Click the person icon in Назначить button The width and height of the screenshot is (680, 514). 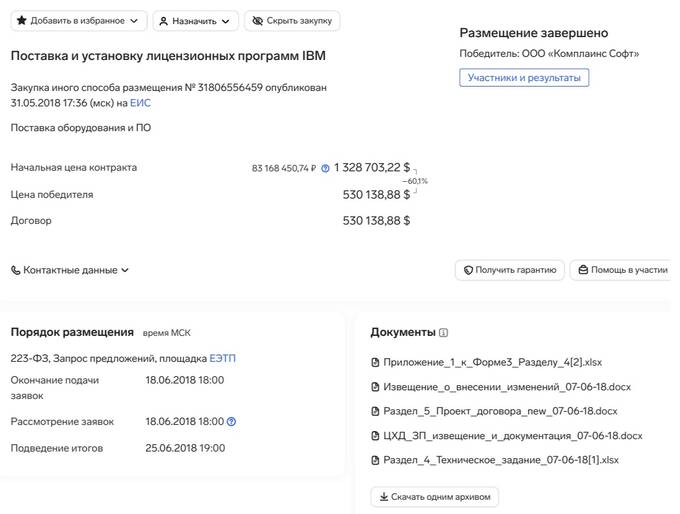163,21
